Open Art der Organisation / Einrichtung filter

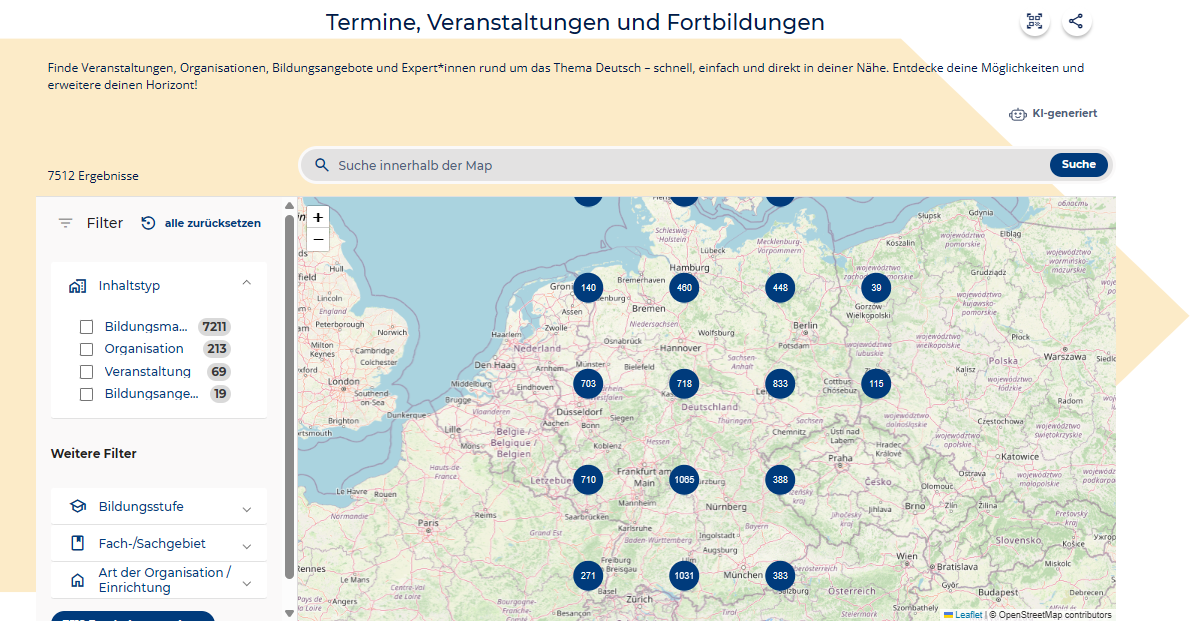[x=246, y=581]
